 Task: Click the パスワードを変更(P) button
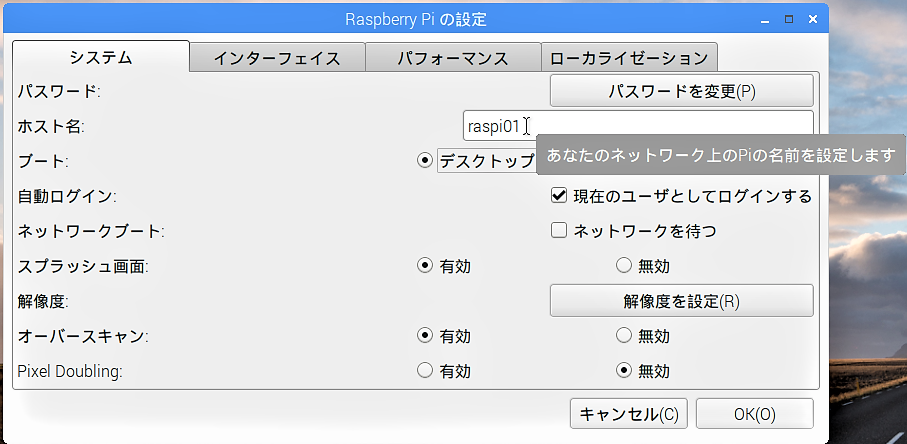coord(681,91)
